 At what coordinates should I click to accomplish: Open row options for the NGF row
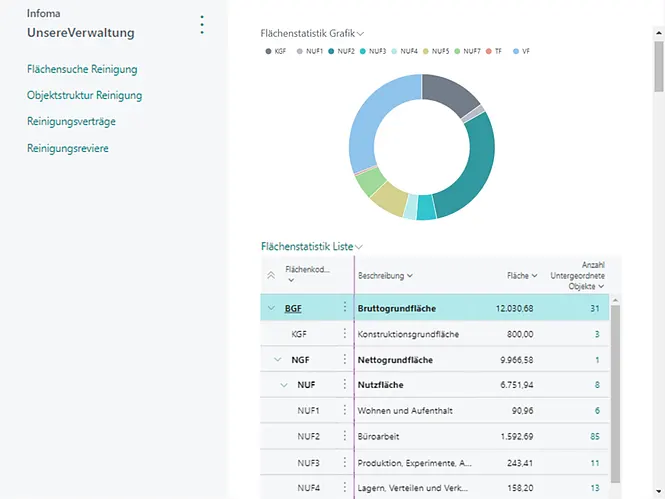coord(345,359)
